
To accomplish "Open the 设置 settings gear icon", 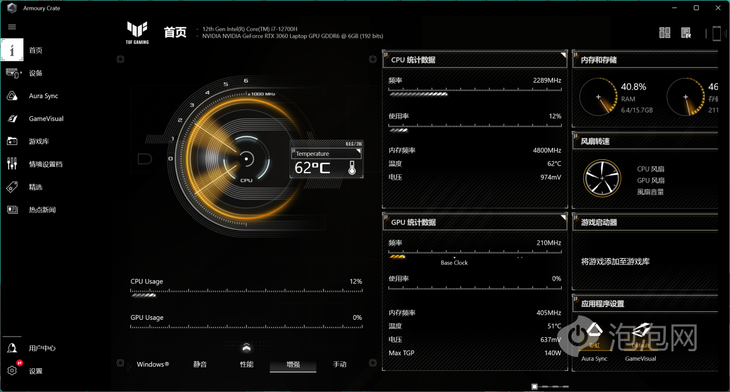I will click(x=12, y=371).
